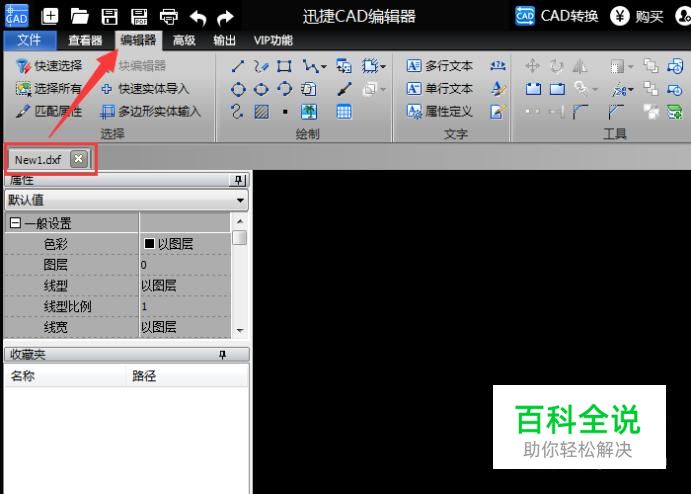The height and width of the screenshot is (494, 691).
Task: Print the drawing with the printer icon
Action: [x=169, y=17]
